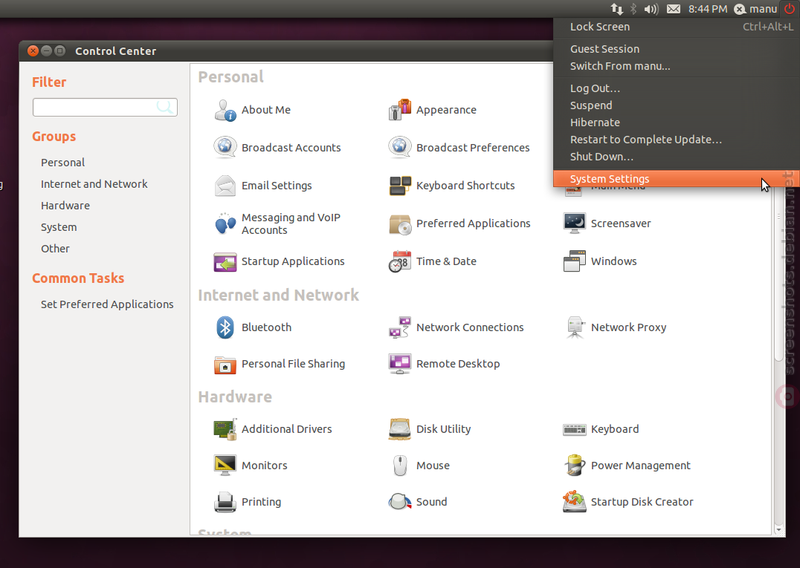Select Lock Screen from session menu
This screenshot has height=568, width=800.
click(x=676, y=27)
